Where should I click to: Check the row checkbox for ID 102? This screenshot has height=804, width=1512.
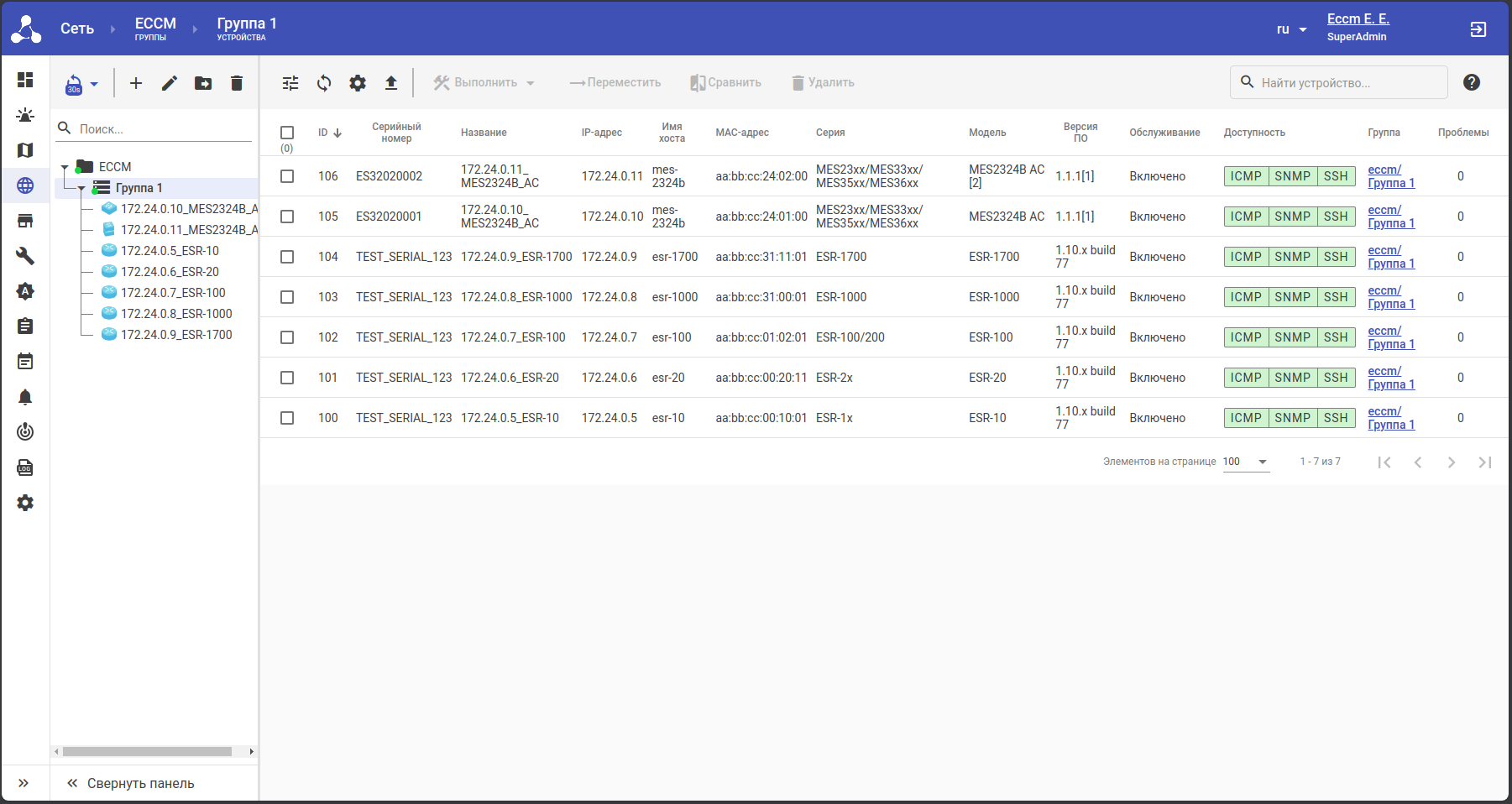pos(287,337)
